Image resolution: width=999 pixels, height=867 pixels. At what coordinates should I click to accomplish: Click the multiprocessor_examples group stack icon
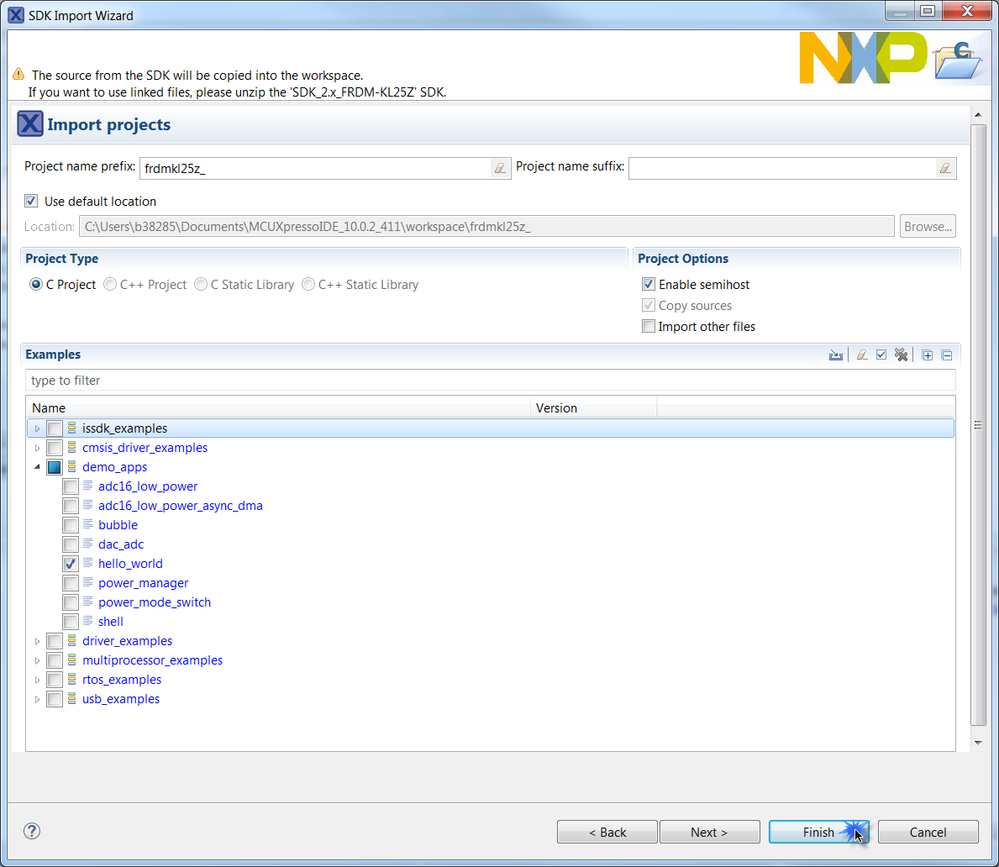click(72, 660)
